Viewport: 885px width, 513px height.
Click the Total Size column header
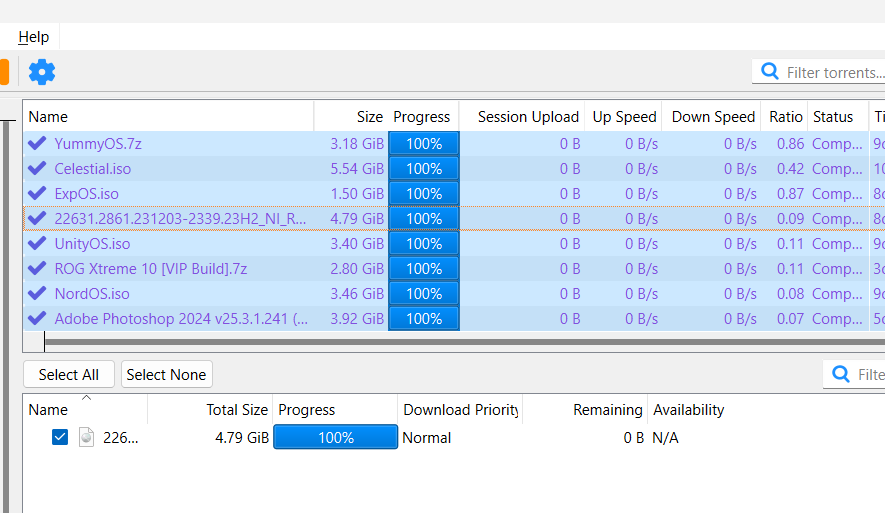coord(209,410)
